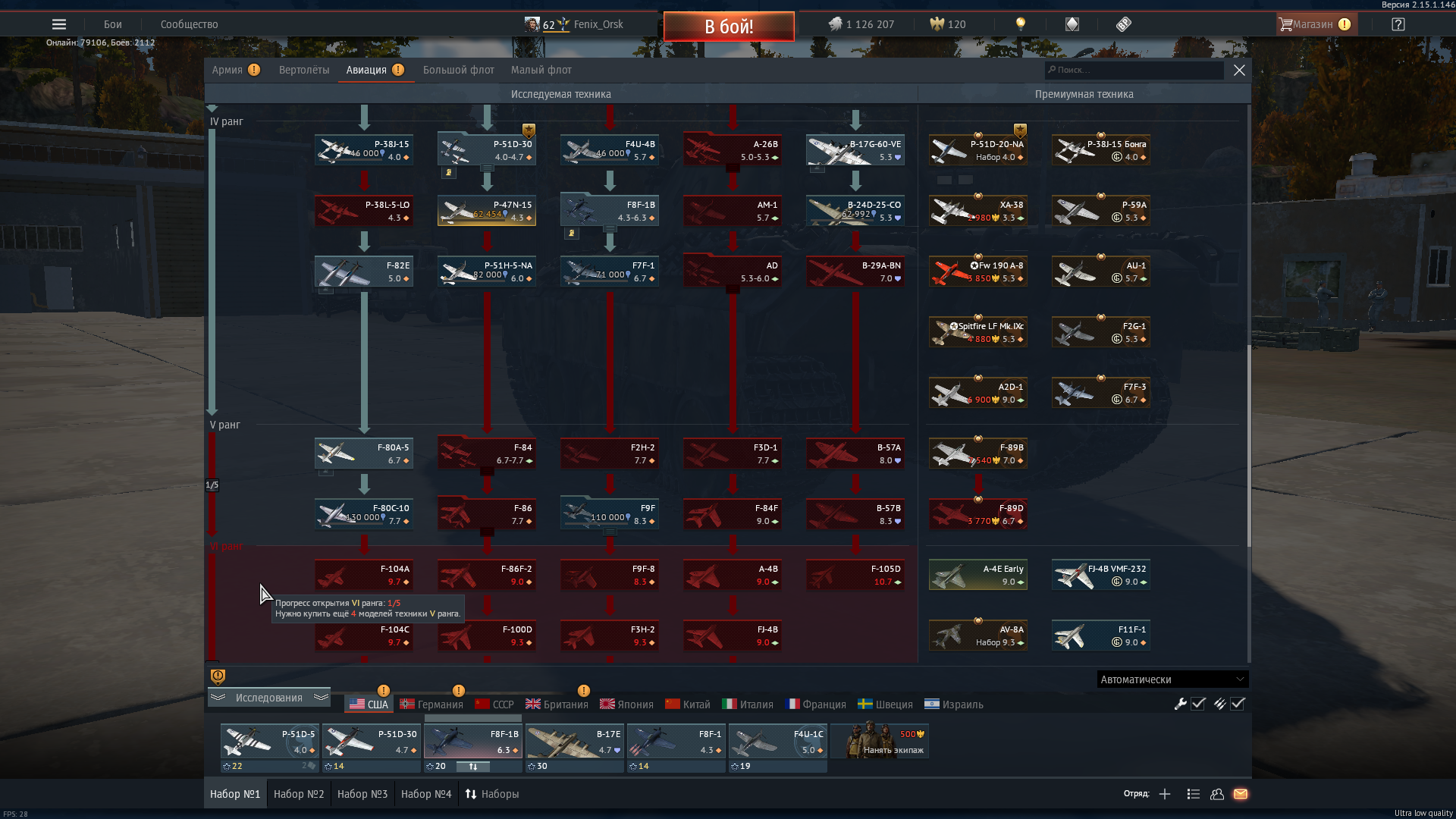Screen dimensions: 1456x819
Task: Click the Silver Lions balance 1 126 207
Action: pos(861,24)
